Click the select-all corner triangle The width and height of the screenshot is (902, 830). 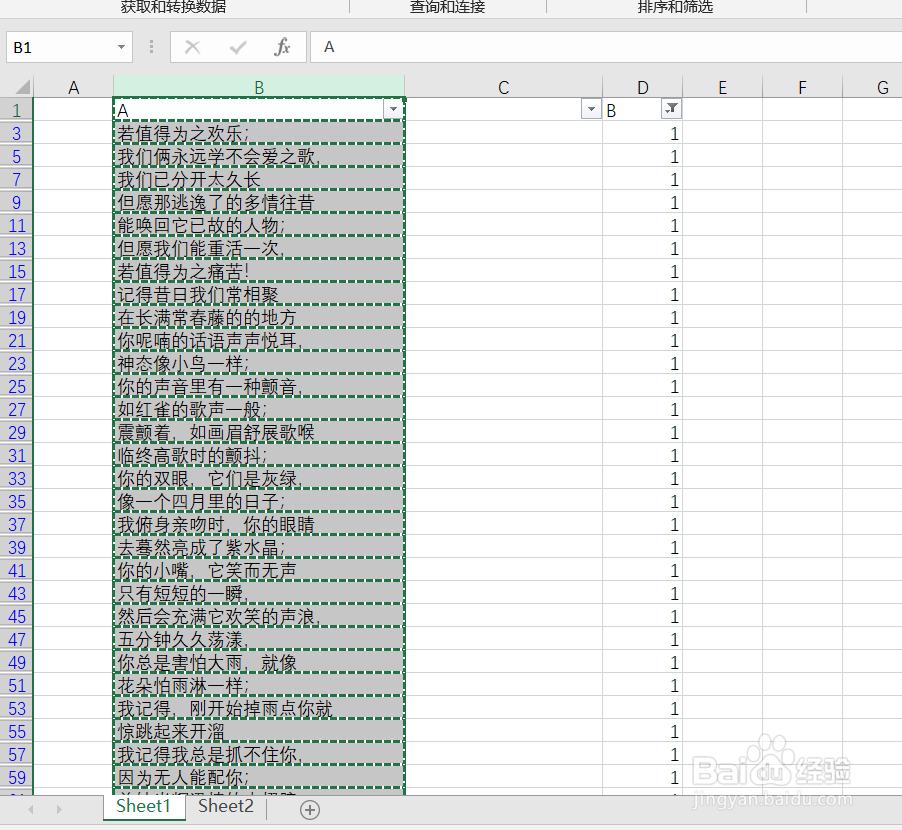22,87
